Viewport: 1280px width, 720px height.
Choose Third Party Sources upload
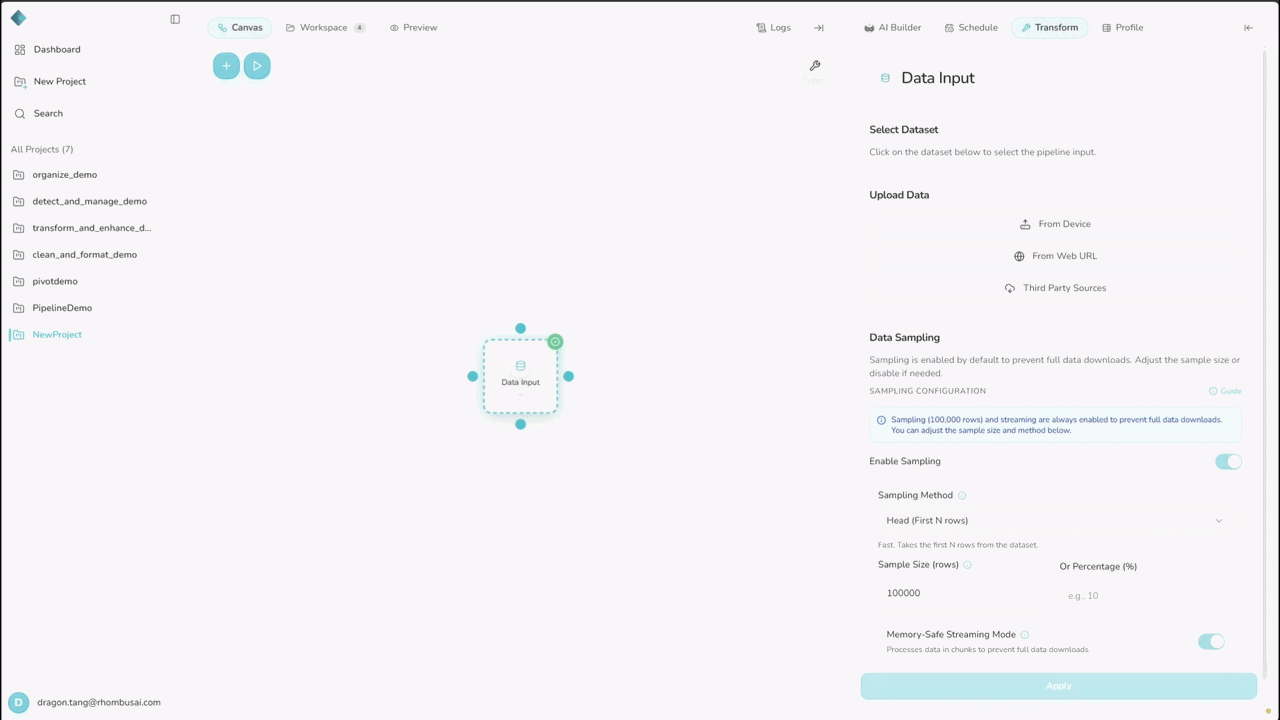click(x=1055, y=288)
